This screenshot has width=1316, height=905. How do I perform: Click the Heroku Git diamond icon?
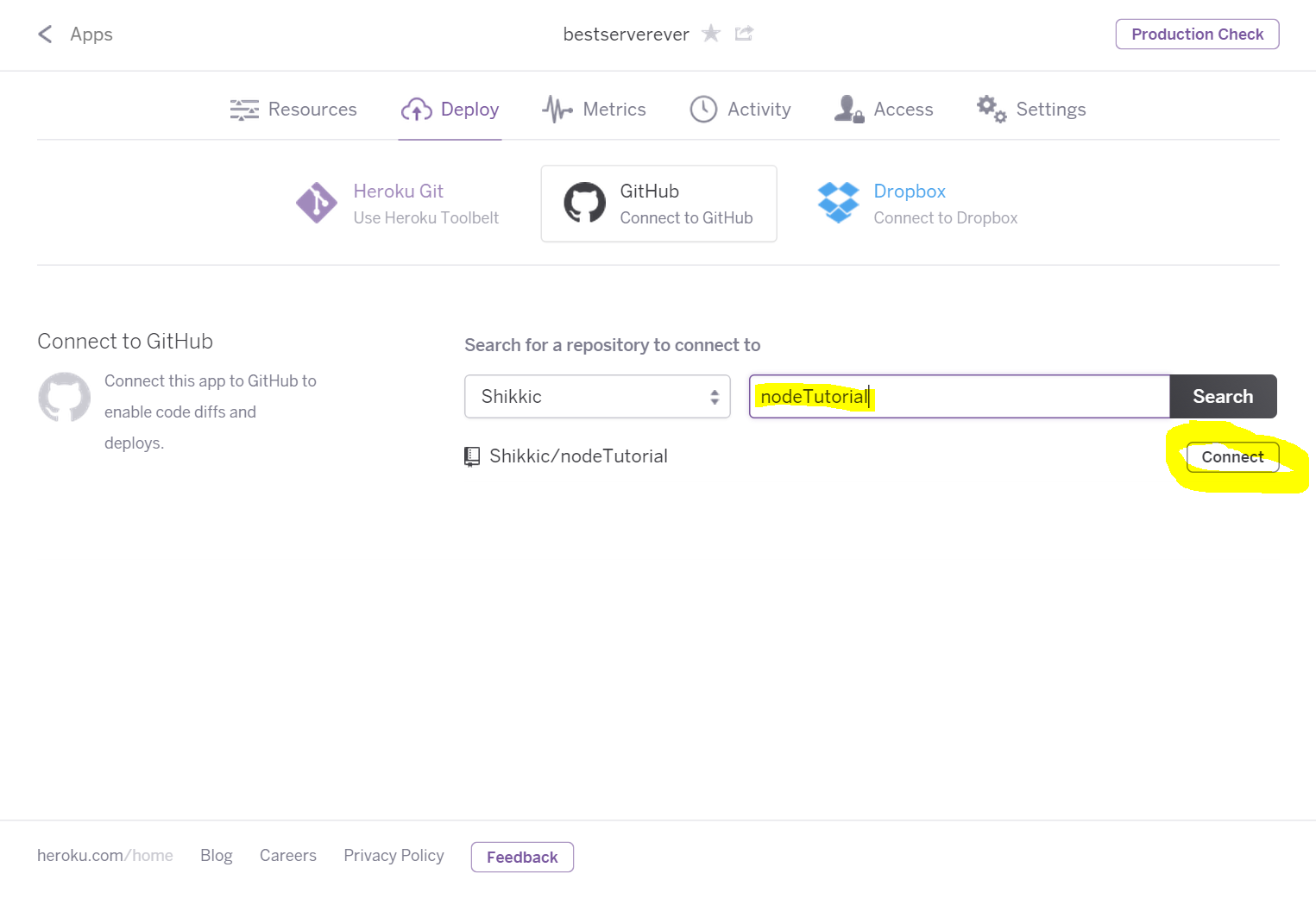coord(317,203)
